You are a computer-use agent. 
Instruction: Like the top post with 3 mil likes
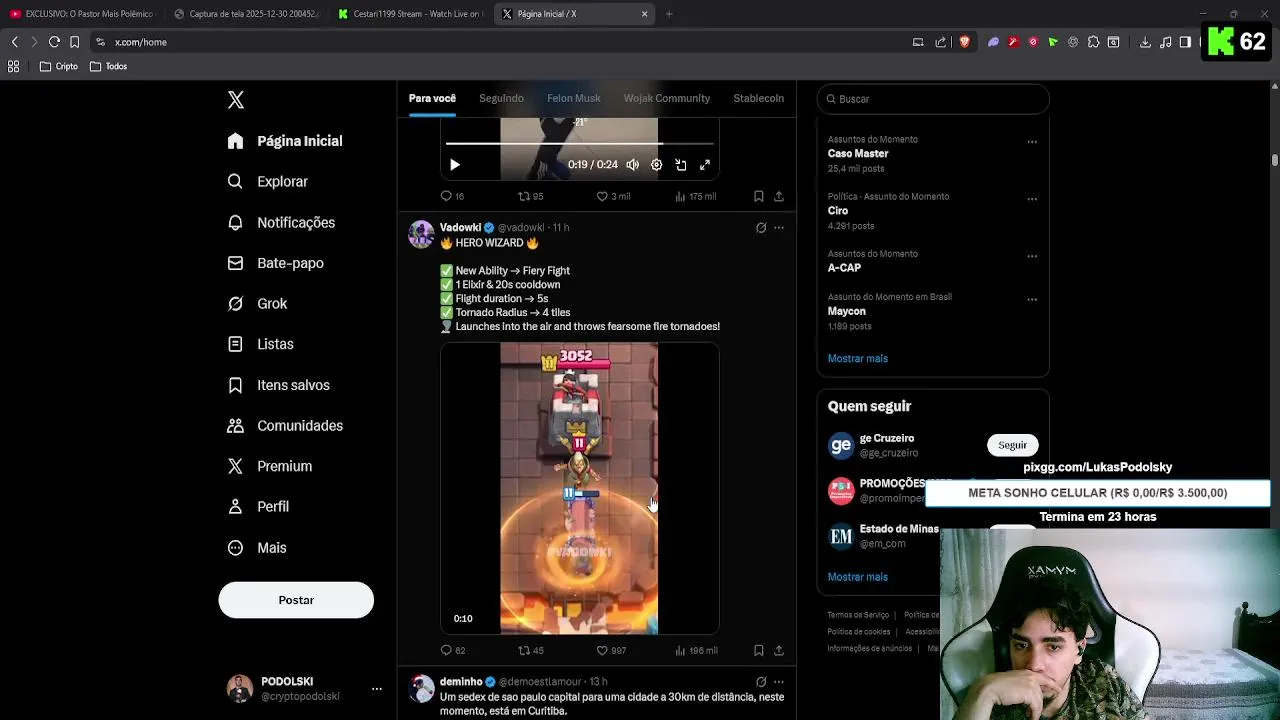[613, 196]
